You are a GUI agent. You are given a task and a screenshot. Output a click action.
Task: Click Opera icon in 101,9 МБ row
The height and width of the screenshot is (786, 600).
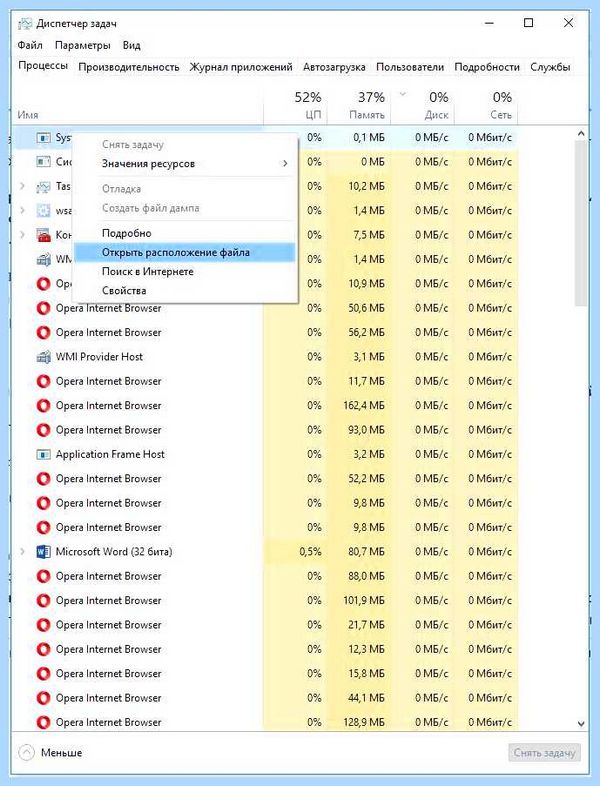tap(44, 601)
